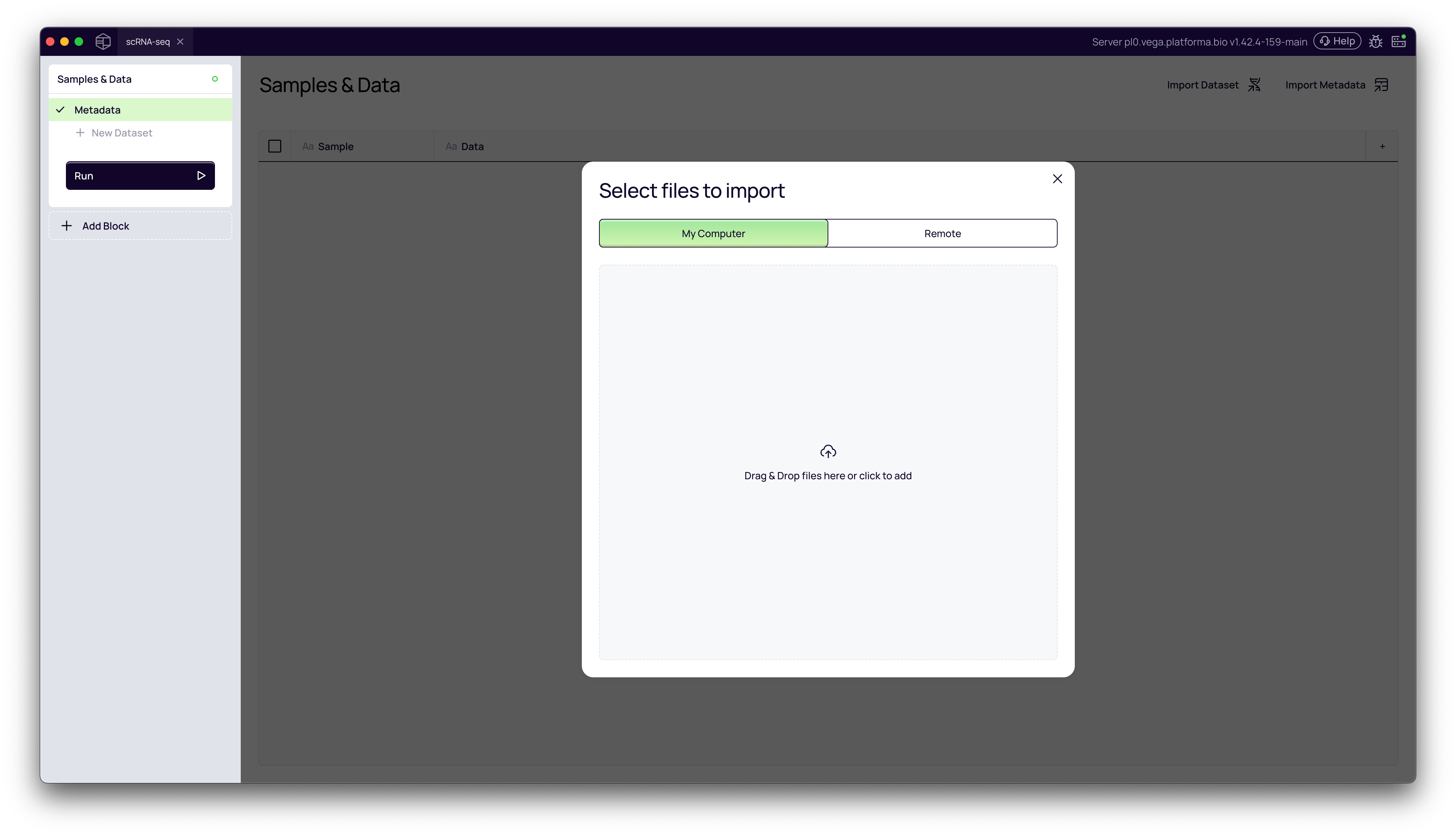
Task: Click the Import Metadata icon
Action: pyautogui.click(x=1381, y=85)
